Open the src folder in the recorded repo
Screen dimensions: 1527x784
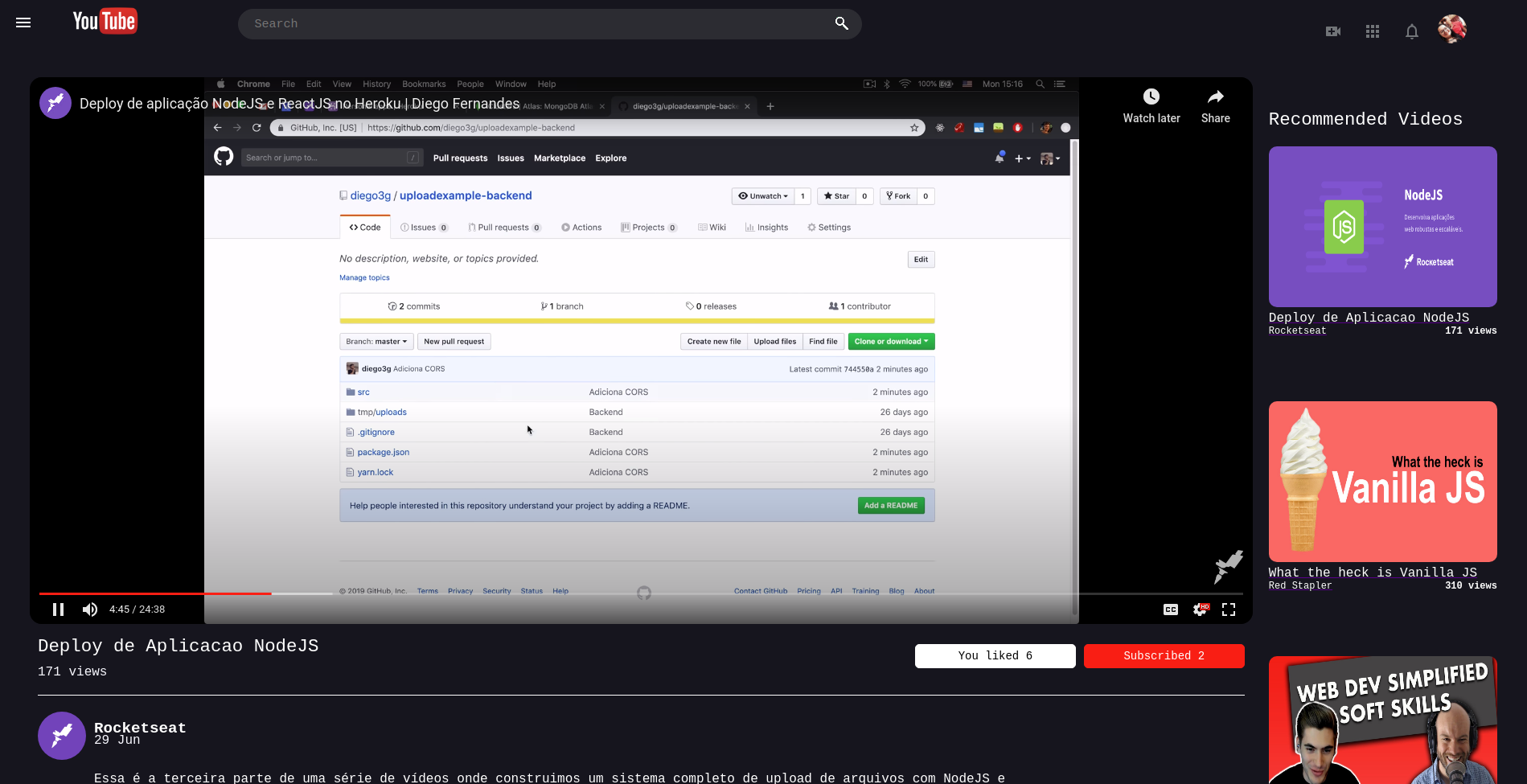363,392
